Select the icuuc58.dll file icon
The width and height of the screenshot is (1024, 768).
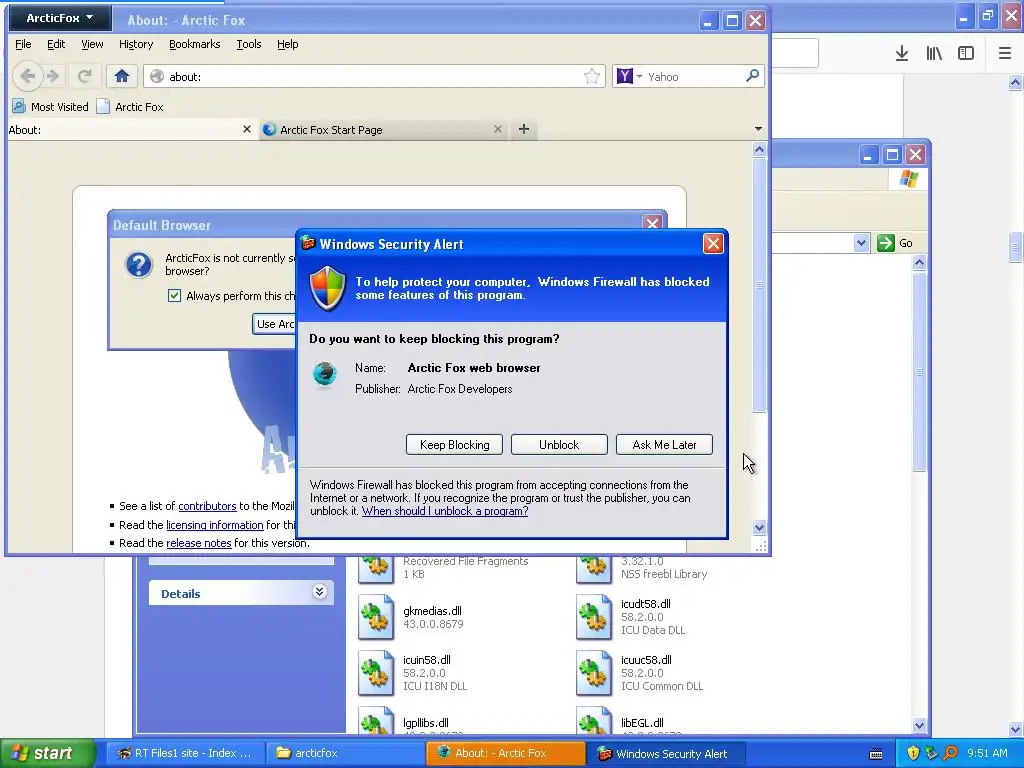[x=594, y=673]
